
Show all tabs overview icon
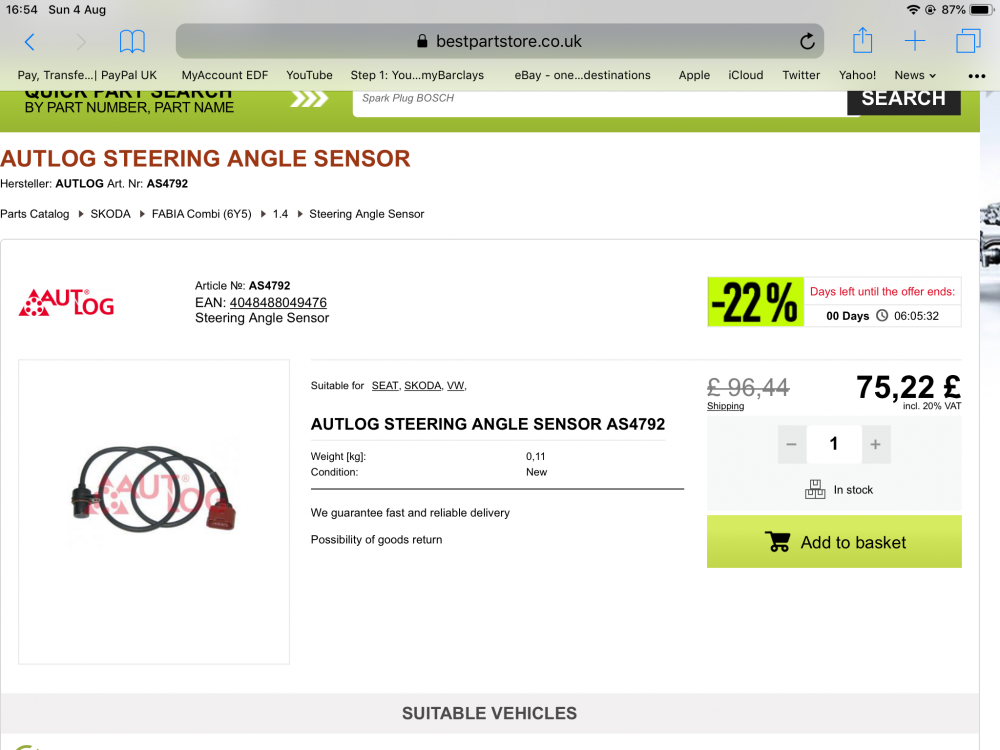pos(968,41)
